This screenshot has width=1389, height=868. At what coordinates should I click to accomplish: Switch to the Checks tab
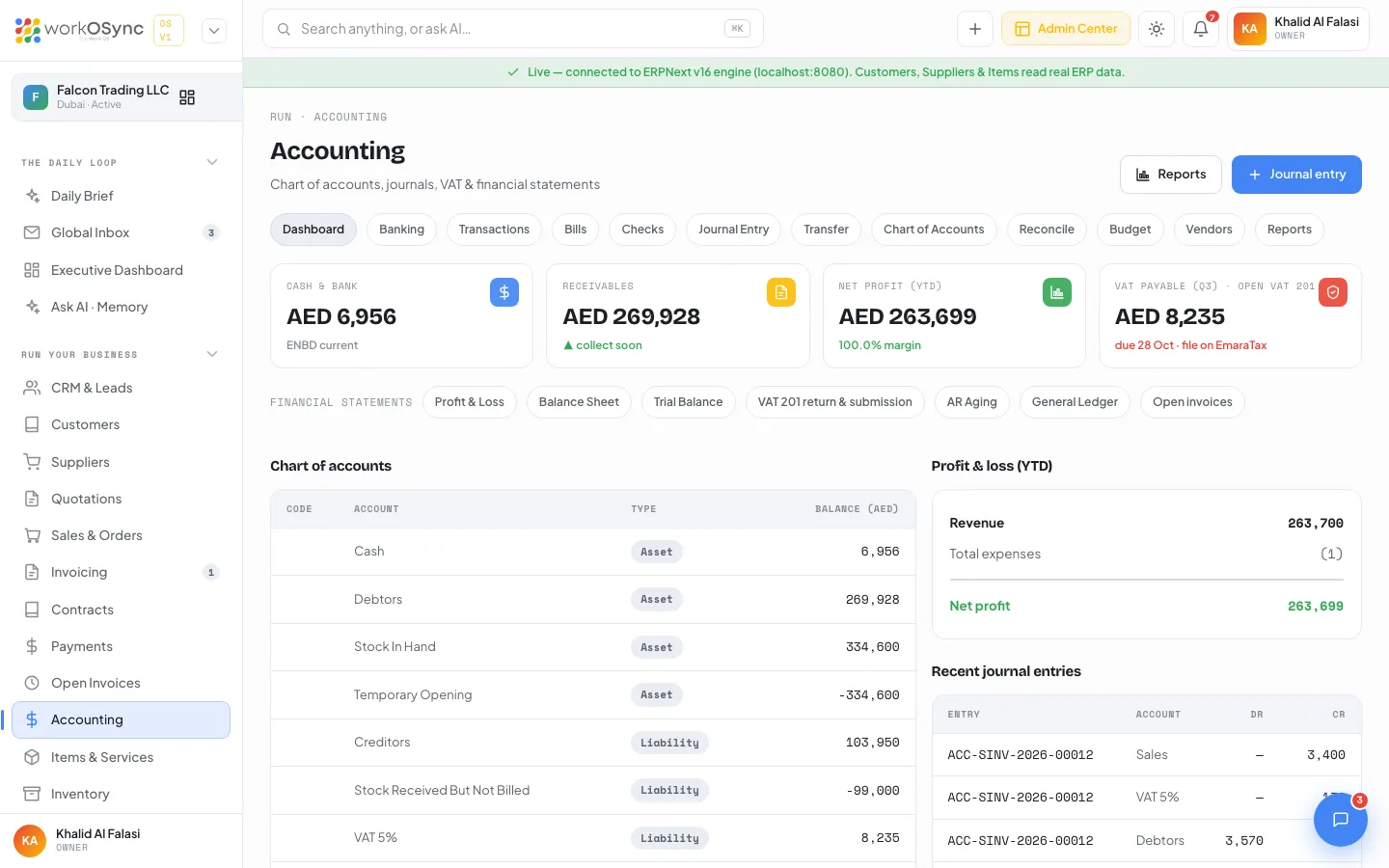(642, 230)
